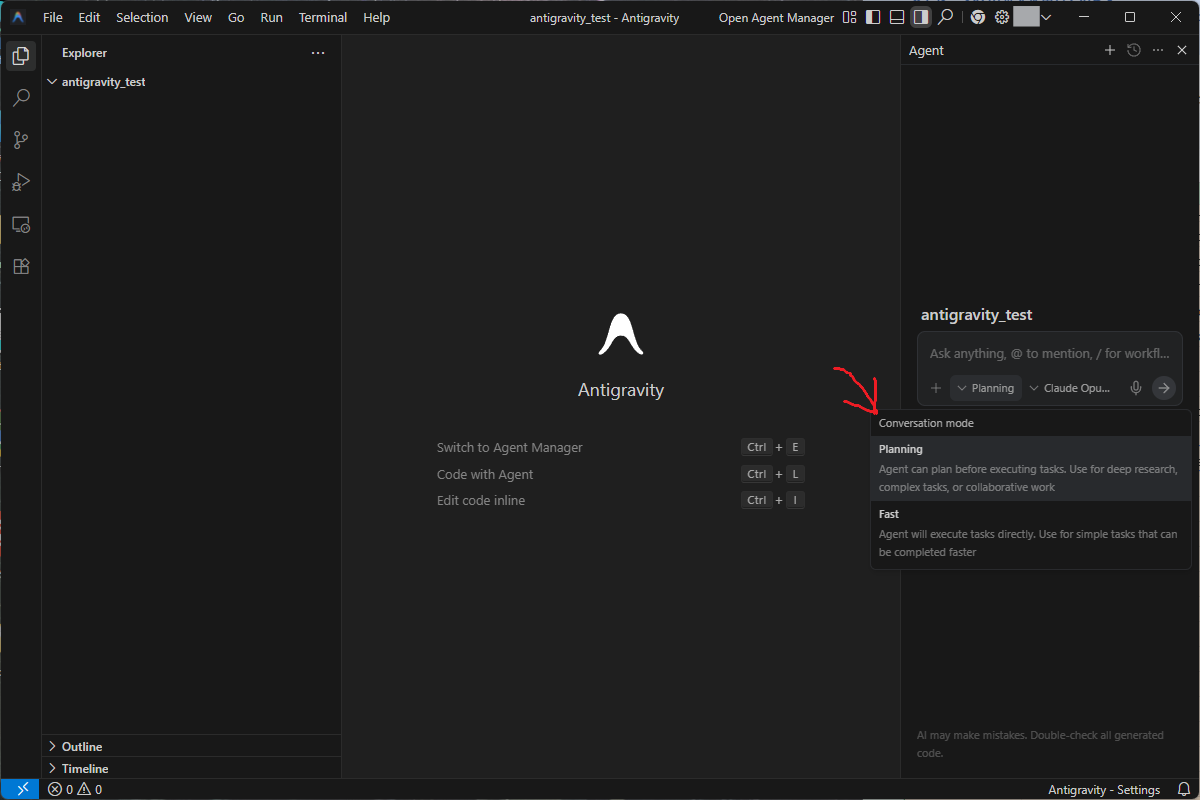Open the Extensions view
1200x800 pixels.
coord(21,267)
